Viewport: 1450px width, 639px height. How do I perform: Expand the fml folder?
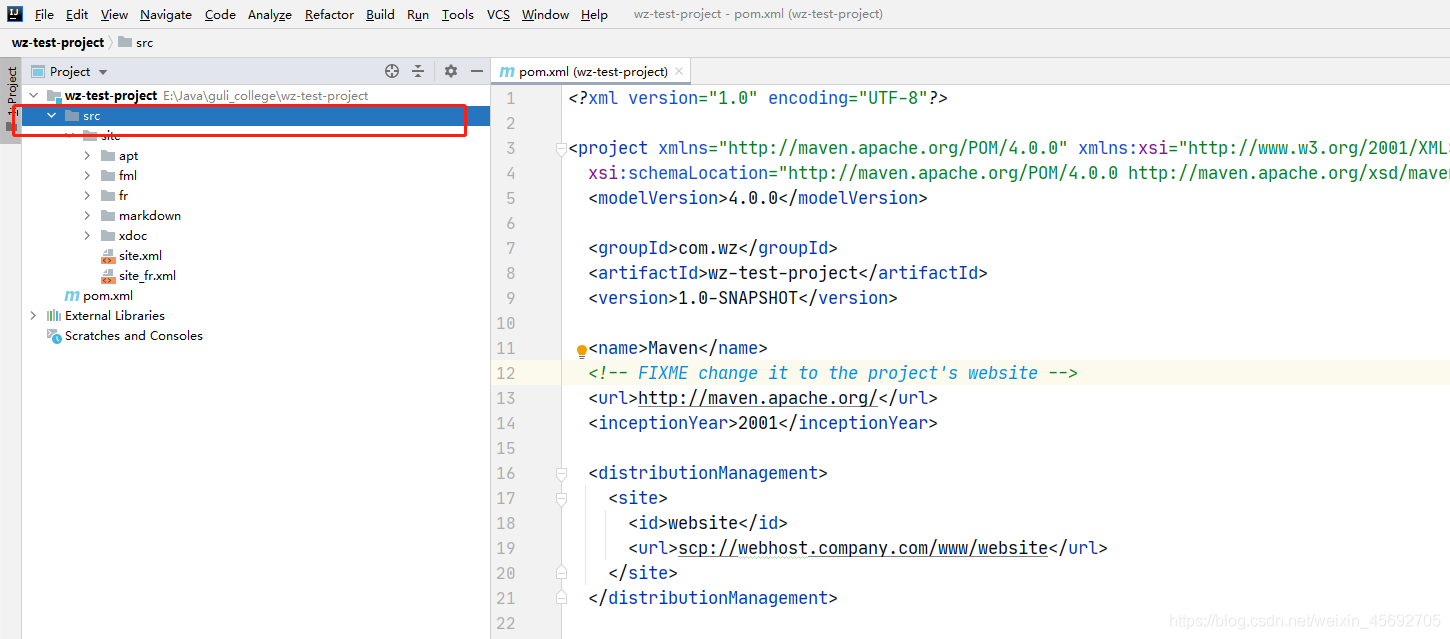coord(88,176)
